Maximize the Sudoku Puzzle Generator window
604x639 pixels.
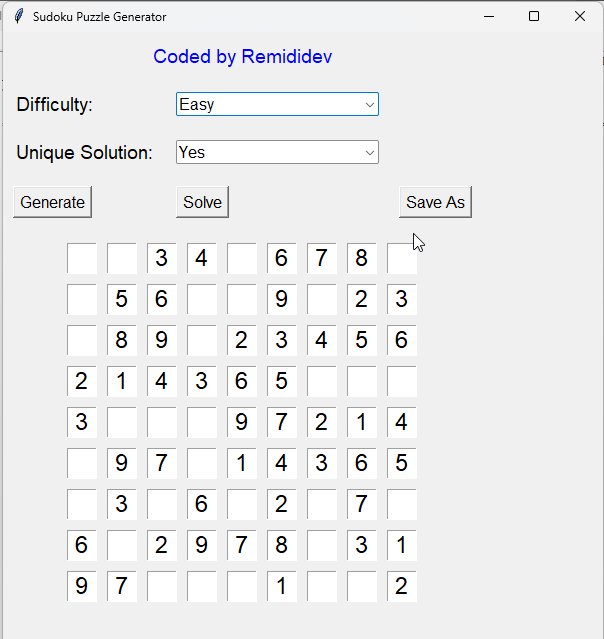click(534, 16)
